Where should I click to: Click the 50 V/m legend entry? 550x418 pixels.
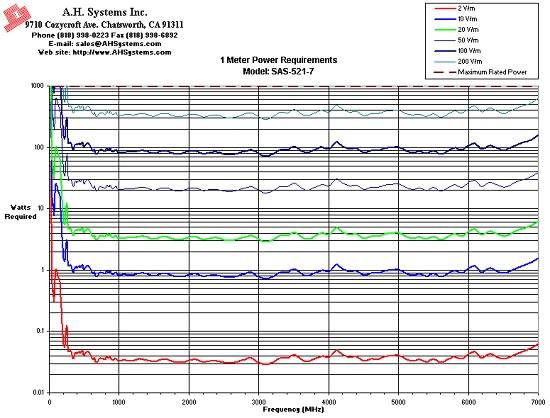pyautogui.click(x=457, y=40)
